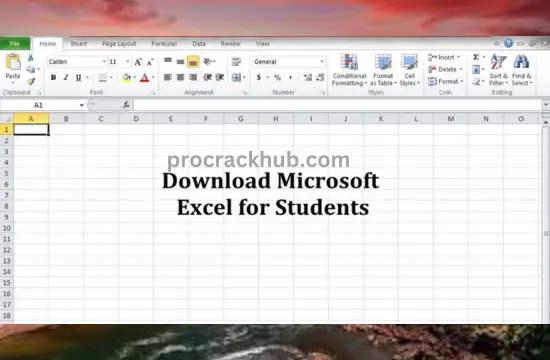Click the AutoSum sigma icon
Viewport: 550px width, 360px height.
click(x=476, y=57)
